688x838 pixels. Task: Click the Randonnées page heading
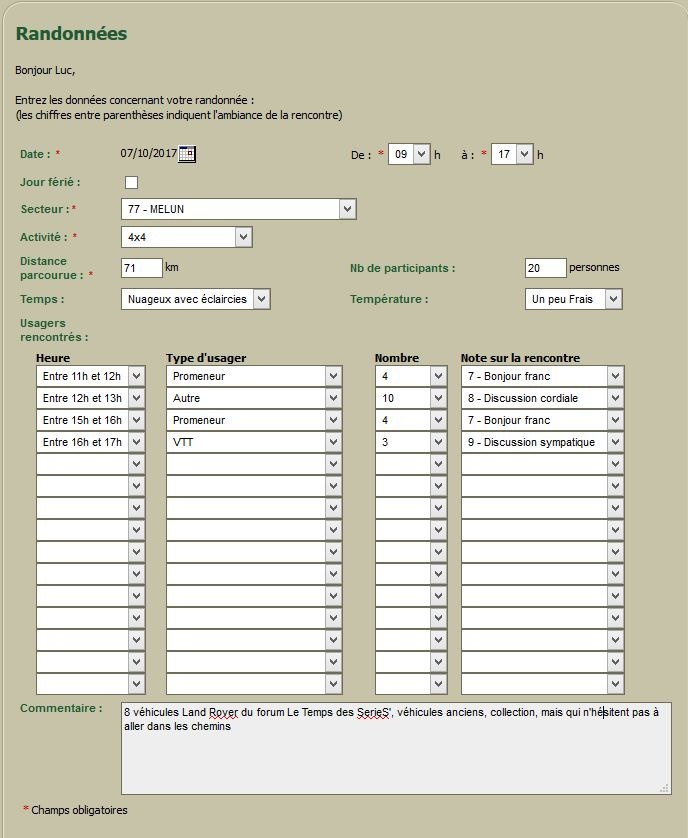point(72,34)
